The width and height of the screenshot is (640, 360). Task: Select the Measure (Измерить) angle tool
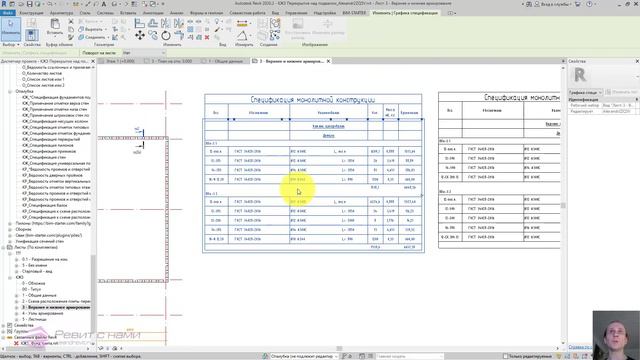(x=242, y=36)
